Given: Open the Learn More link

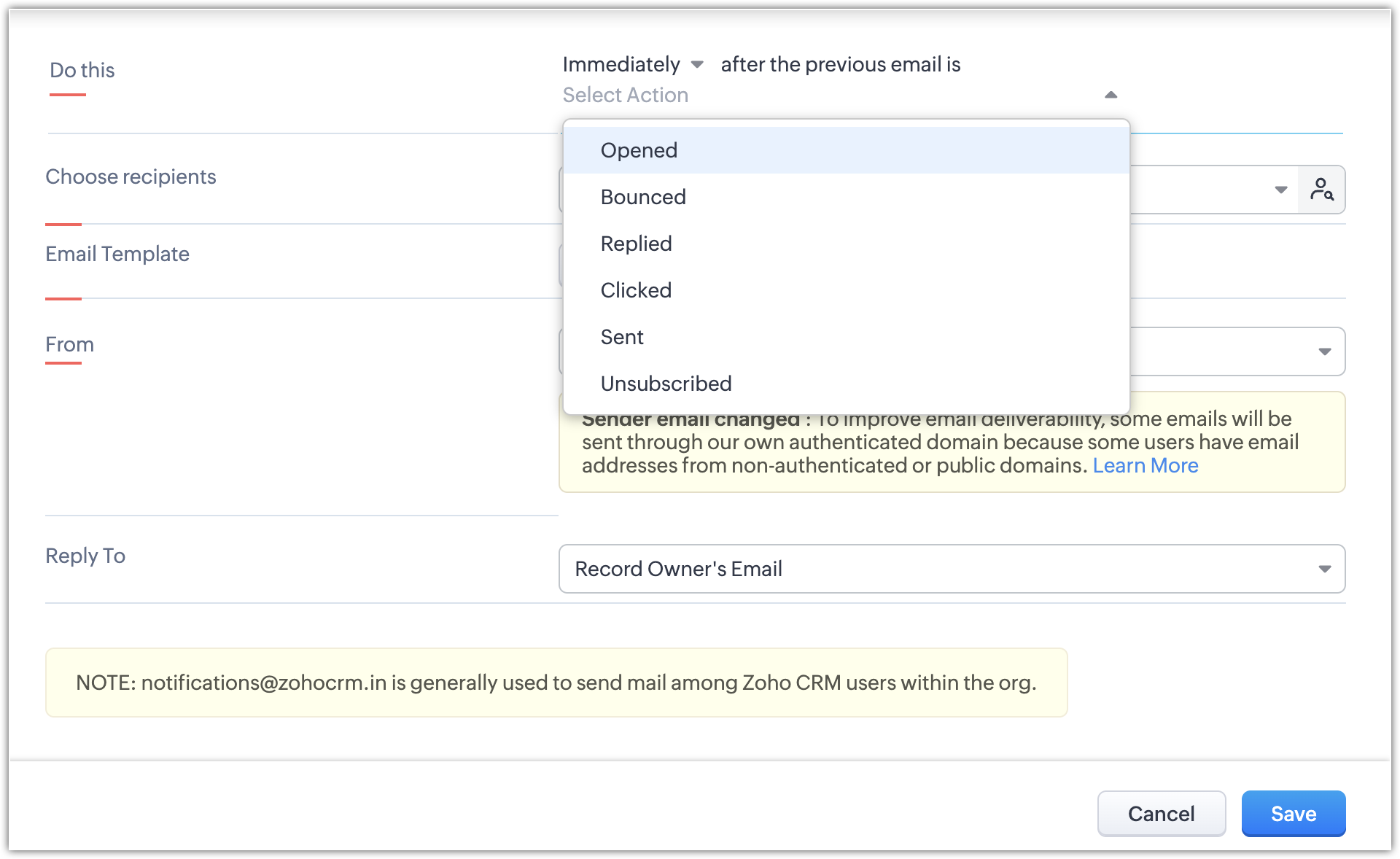Looking at the screenshot, I should (x=1145, y=465).
